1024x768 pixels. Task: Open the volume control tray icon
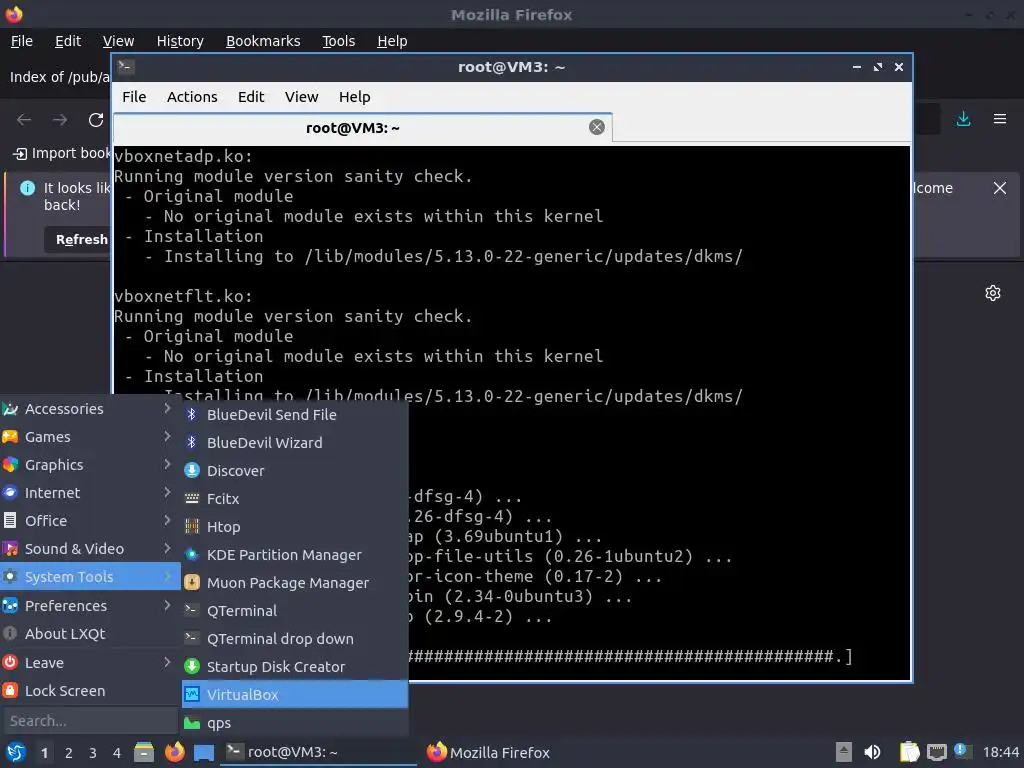[x=872, y=752]
